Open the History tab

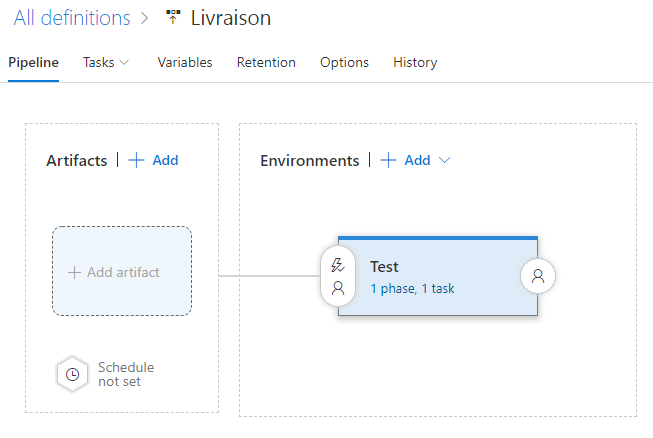click(415, 62)
